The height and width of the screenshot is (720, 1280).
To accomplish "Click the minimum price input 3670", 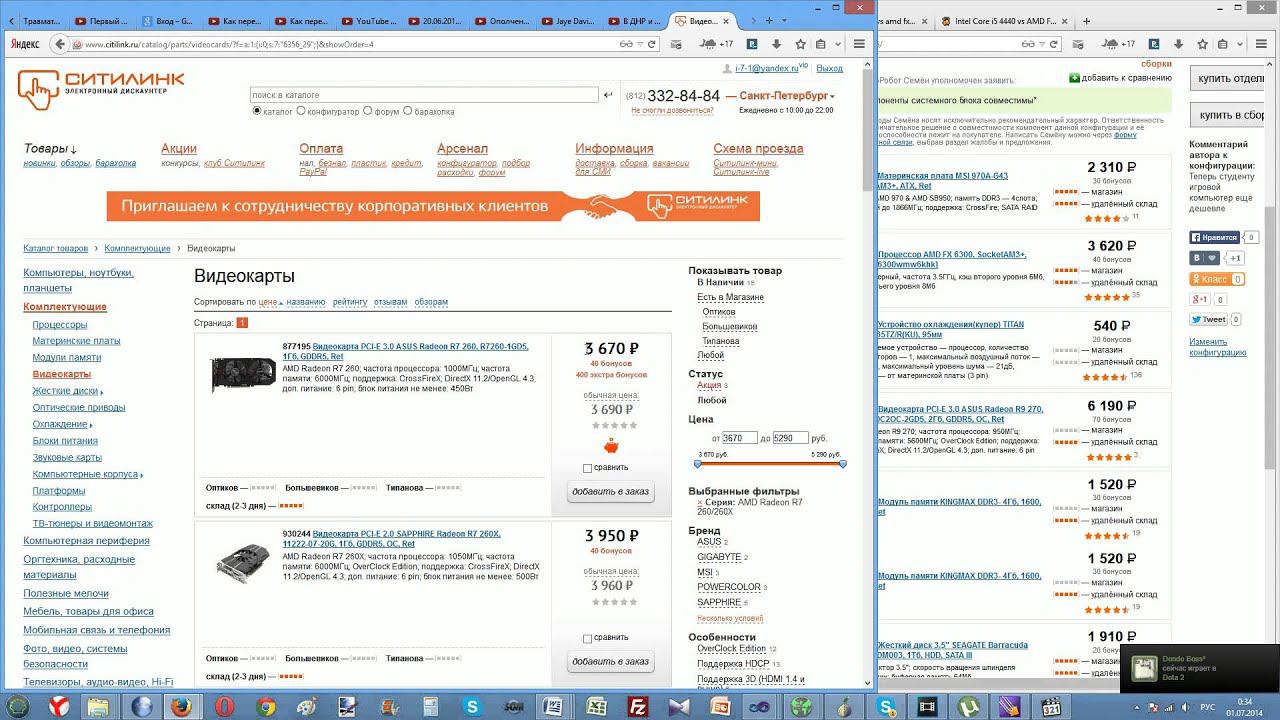I will tap(740, 438).
